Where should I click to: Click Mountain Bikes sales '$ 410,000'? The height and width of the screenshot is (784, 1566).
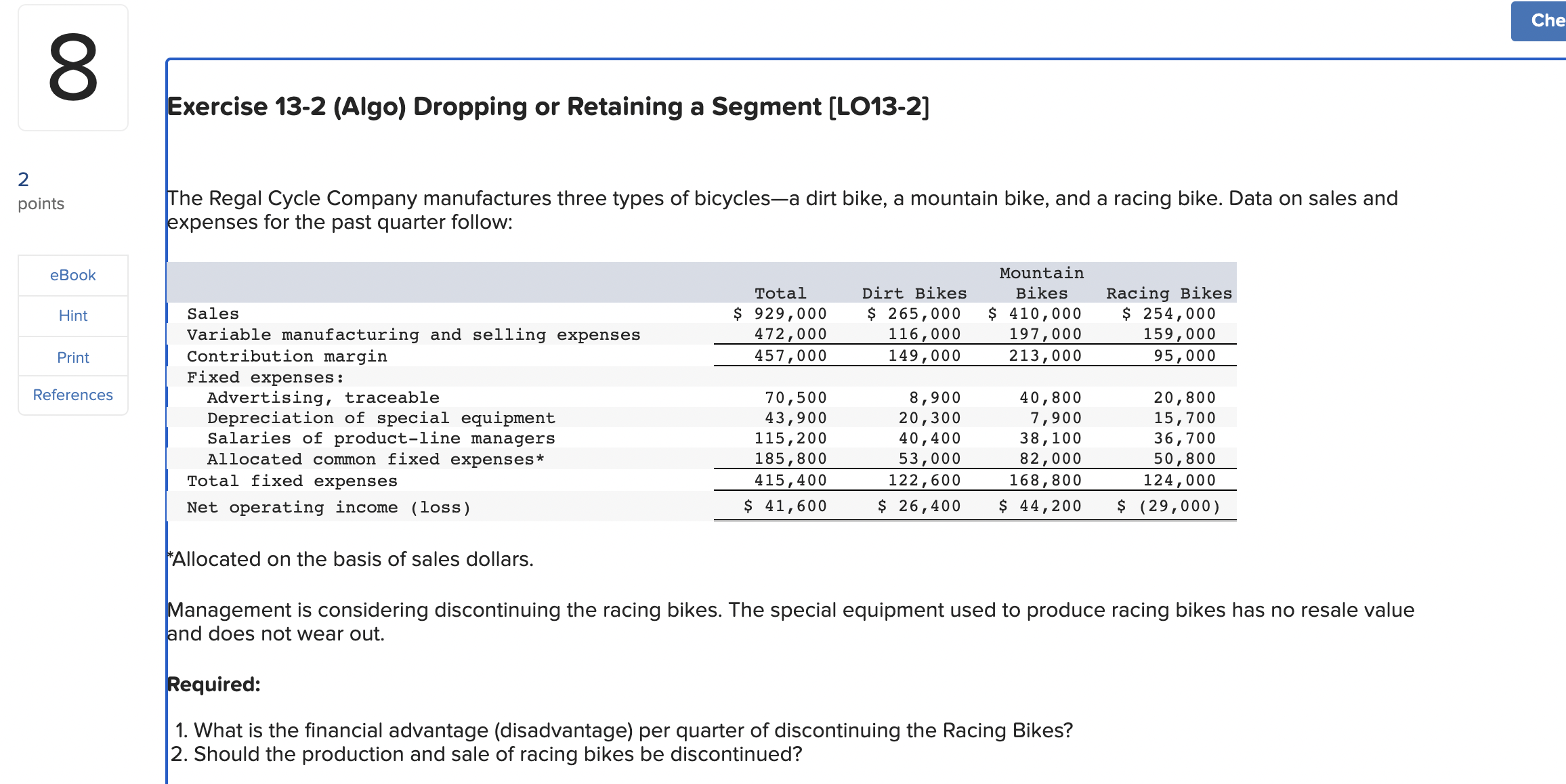point(1034,313)
